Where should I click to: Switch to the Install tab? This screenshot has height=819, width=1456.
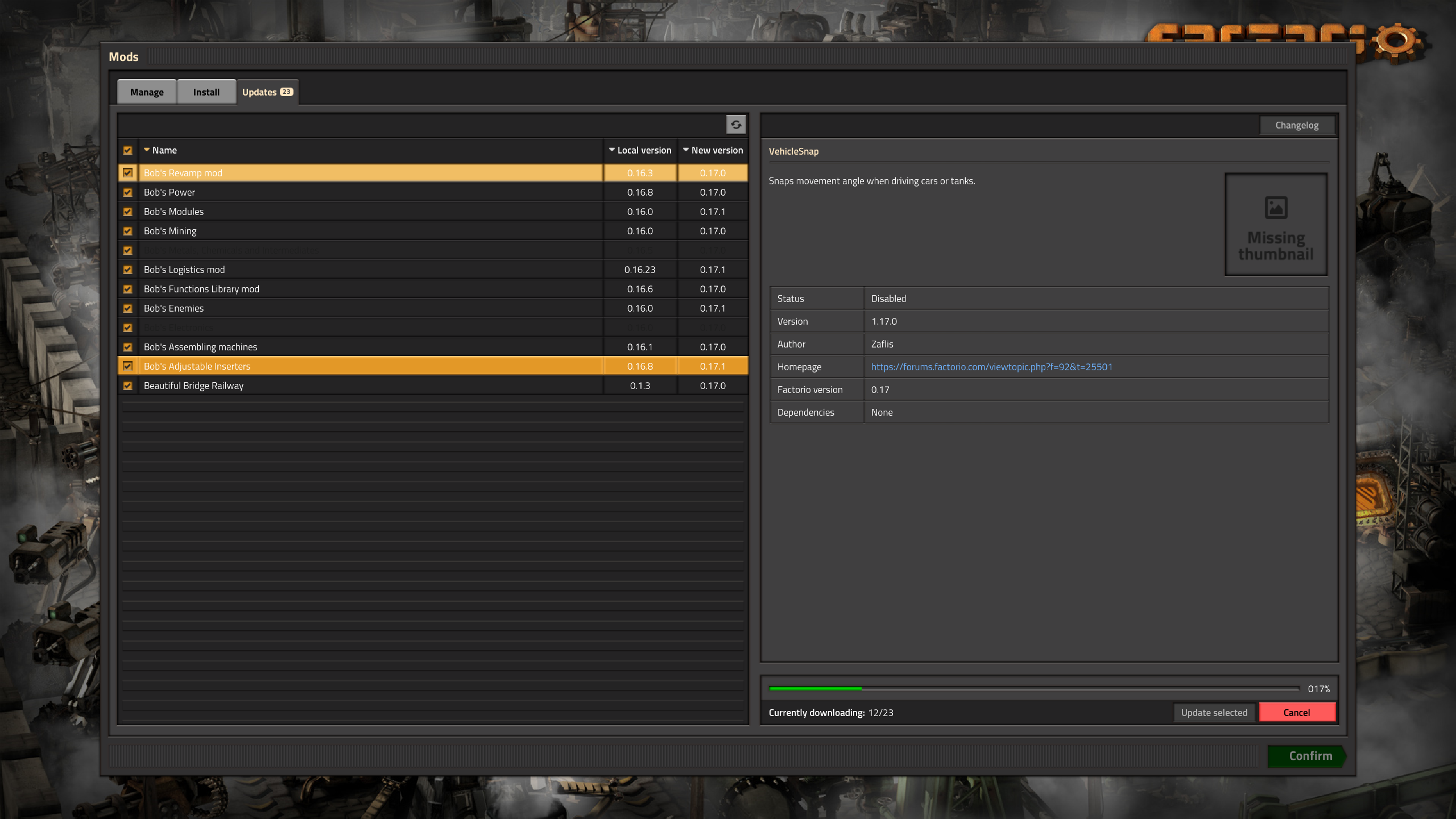206,92
